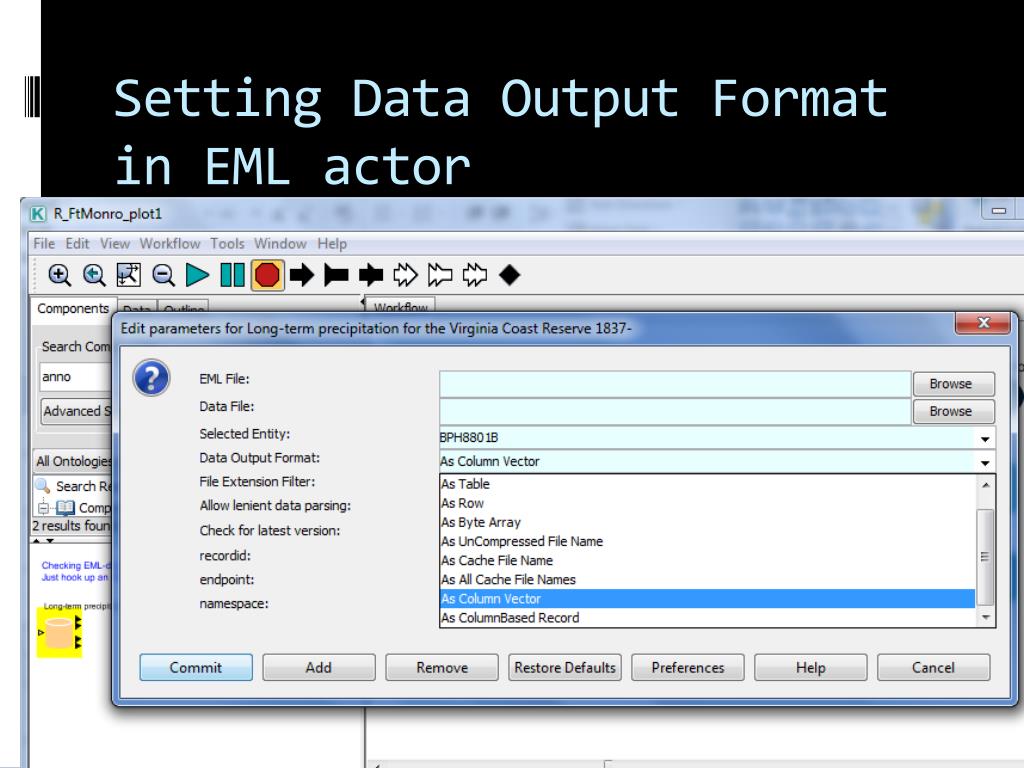The image size is (1024, 768).
Task: Open the Edit menu
Action: pyautogui.click(x=77, y=244)
